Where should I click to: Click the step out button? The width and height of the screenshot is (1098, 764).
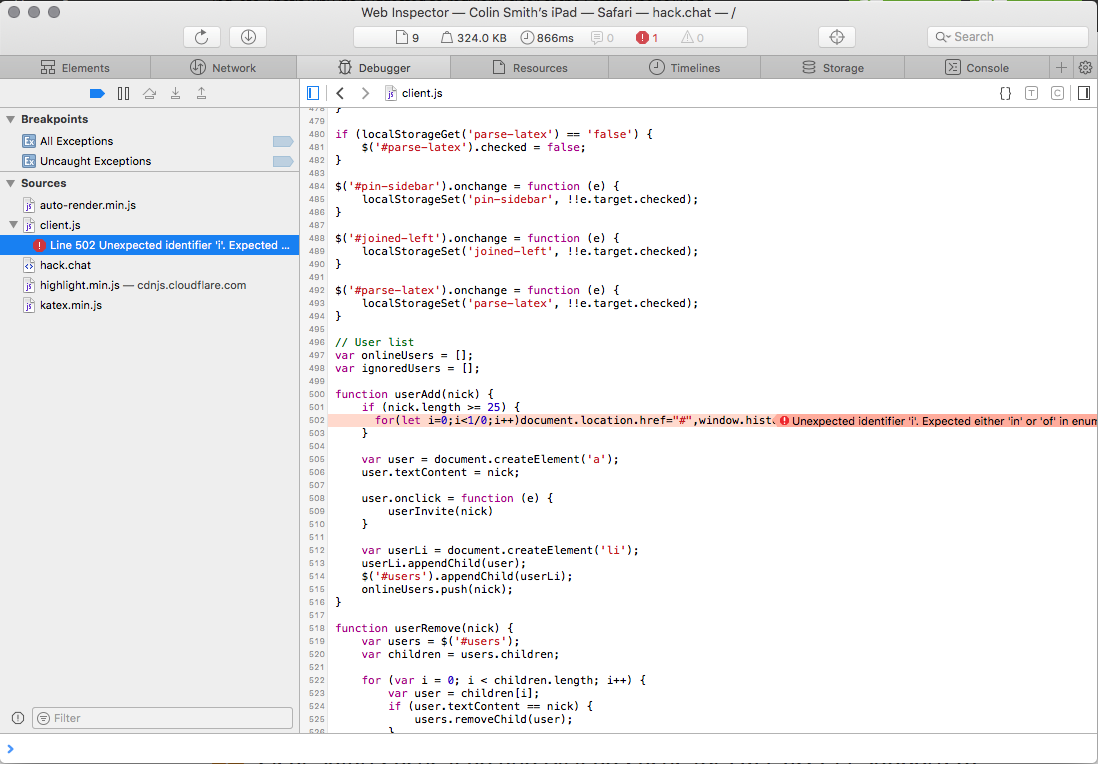pos(201,93)
